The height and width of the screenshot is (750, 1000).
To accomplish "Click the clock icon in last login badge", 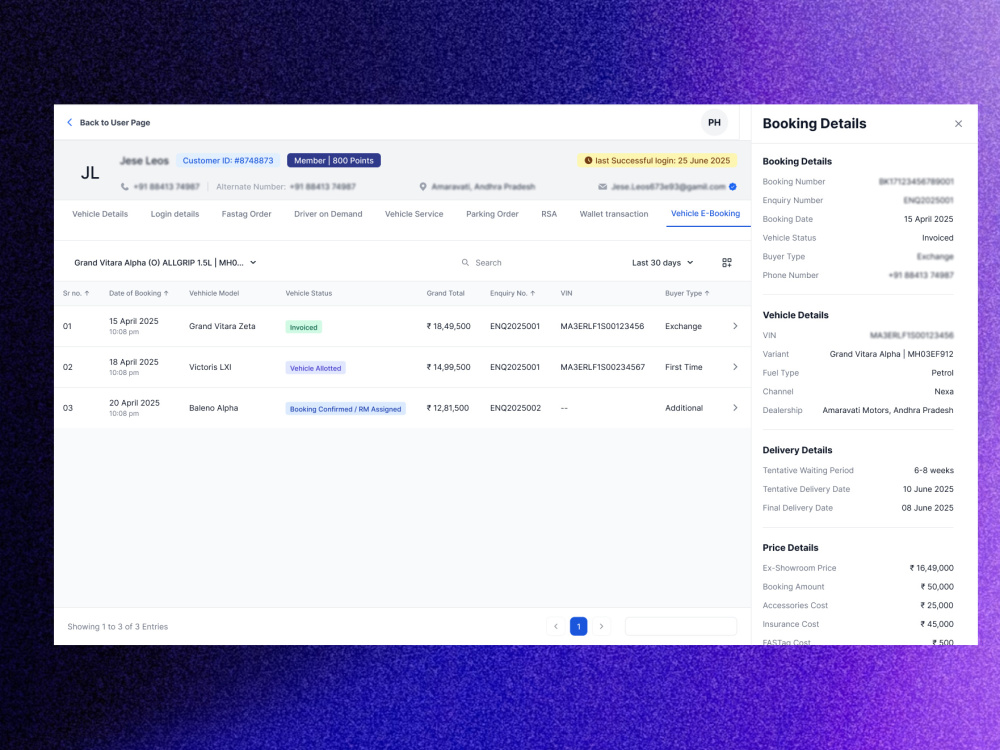I will 588,161.
